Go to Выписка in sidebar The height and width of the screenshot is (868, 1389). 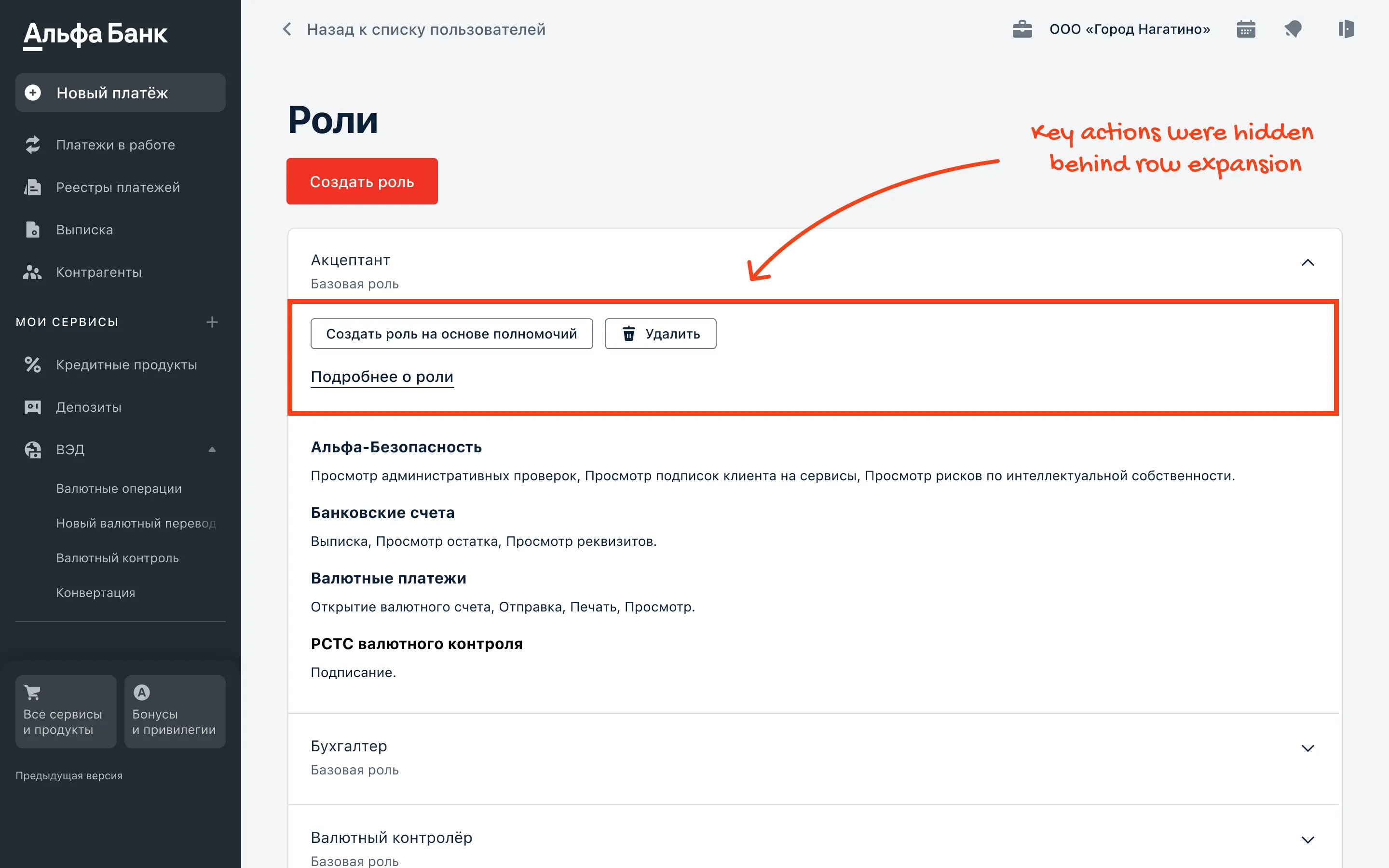[84, 230]
